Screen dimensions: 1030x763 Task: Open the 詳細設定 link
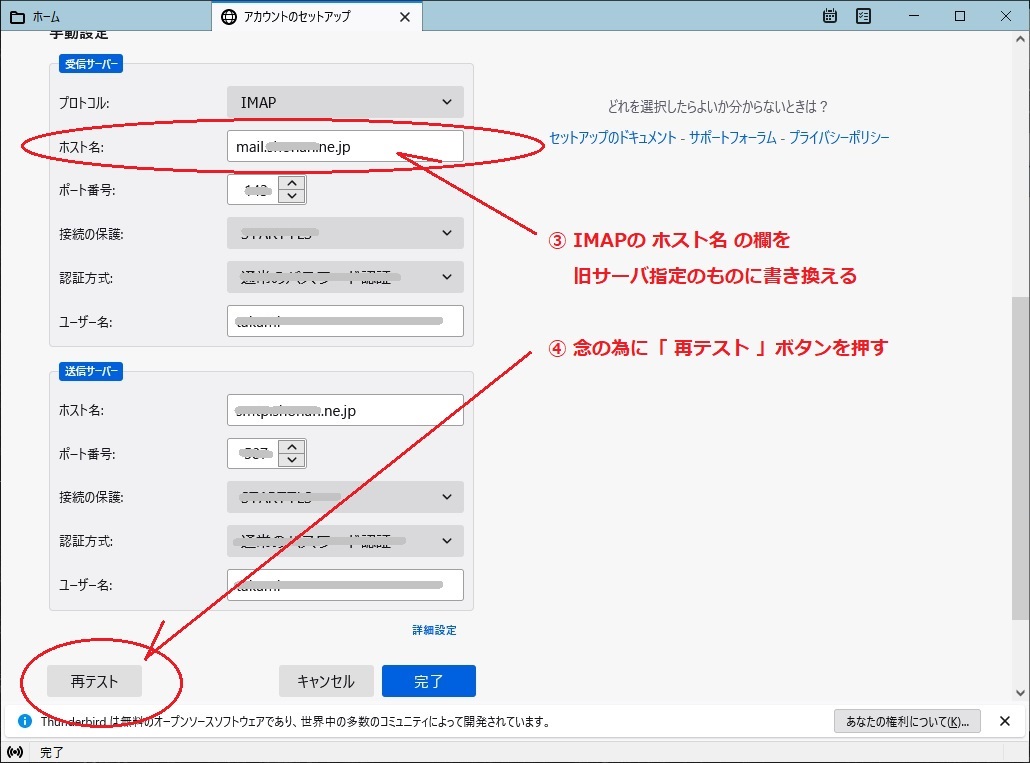click(434, 630)
